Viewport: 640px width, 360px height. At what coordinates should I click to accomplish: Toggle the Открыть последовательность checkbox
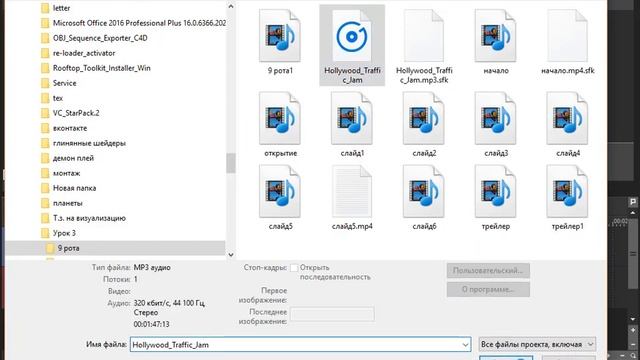pyautogui.click(x=294, y=268)
